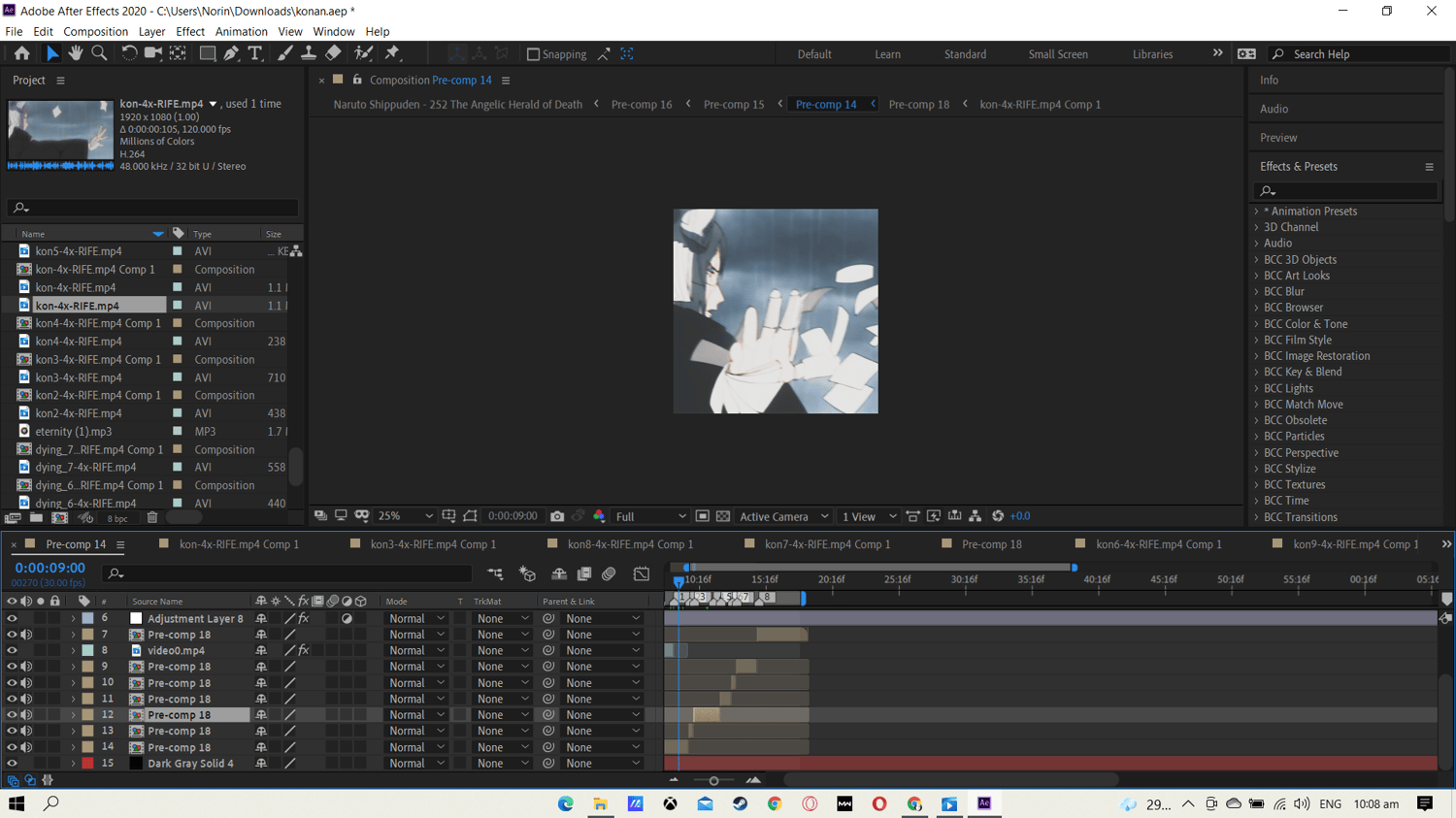Expand layer 15 Dark Gray Solid 4
Viewport: 1456px width, 818px height.
click(73, 764)
